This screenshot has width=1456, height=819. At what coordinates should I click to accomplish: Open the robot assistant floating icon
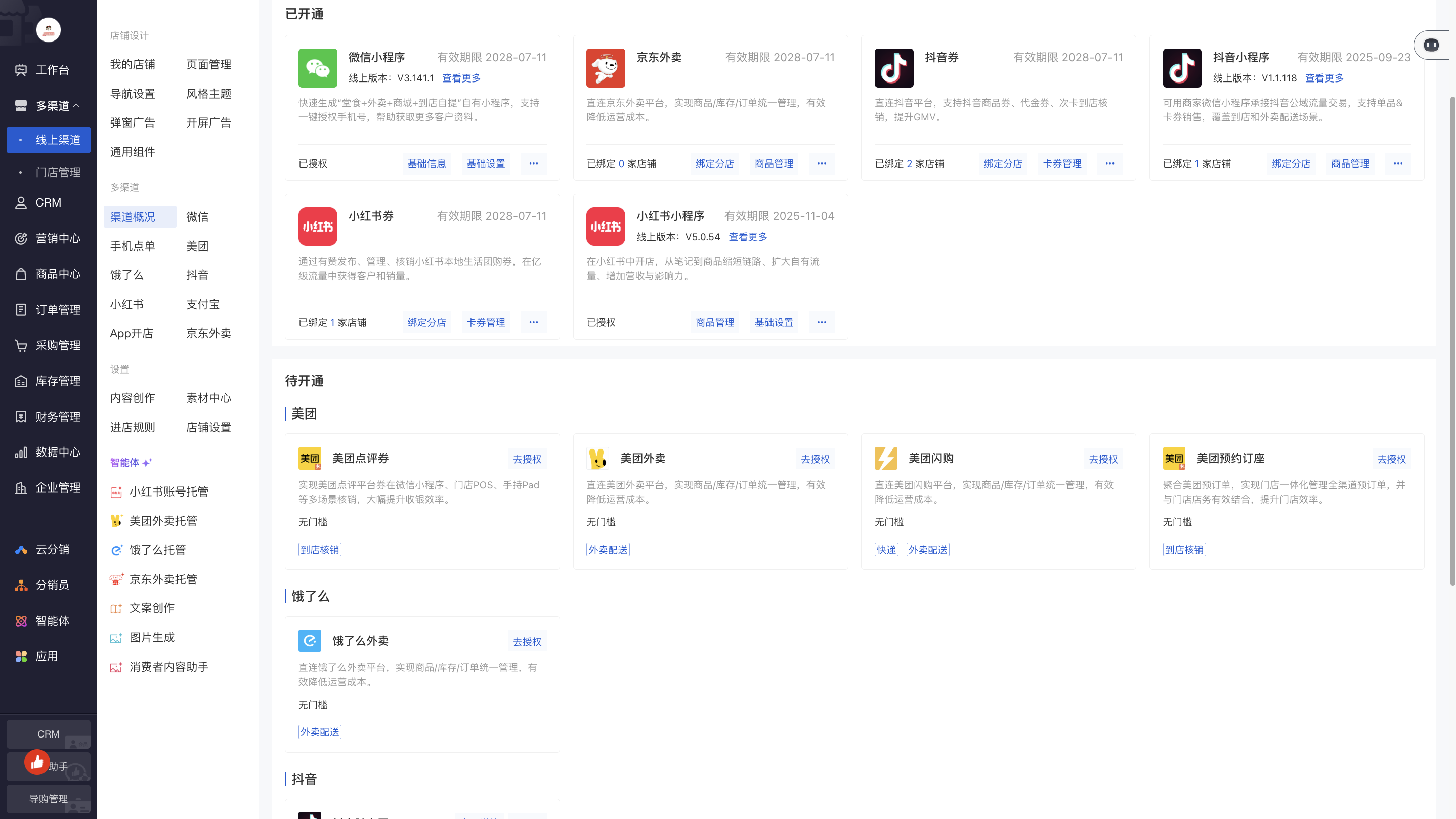pyautogui.click(x=1431, y=45)
